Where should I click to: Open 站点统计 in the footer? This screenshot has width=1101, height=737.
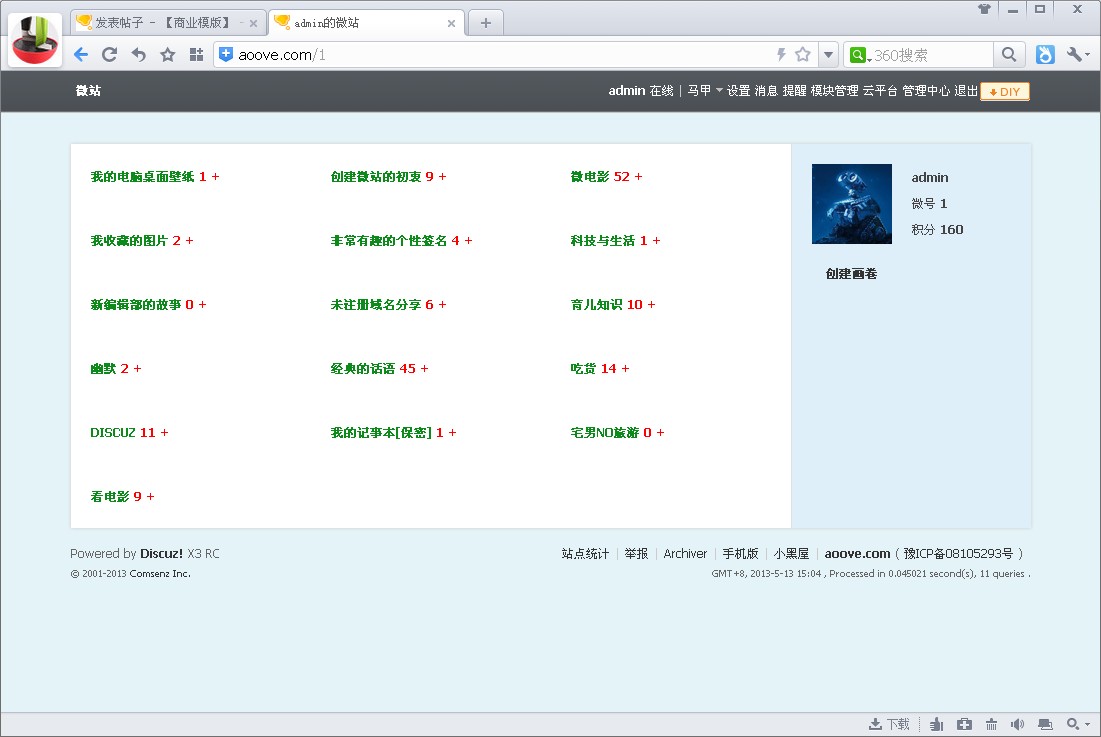[x=585, y=554]
